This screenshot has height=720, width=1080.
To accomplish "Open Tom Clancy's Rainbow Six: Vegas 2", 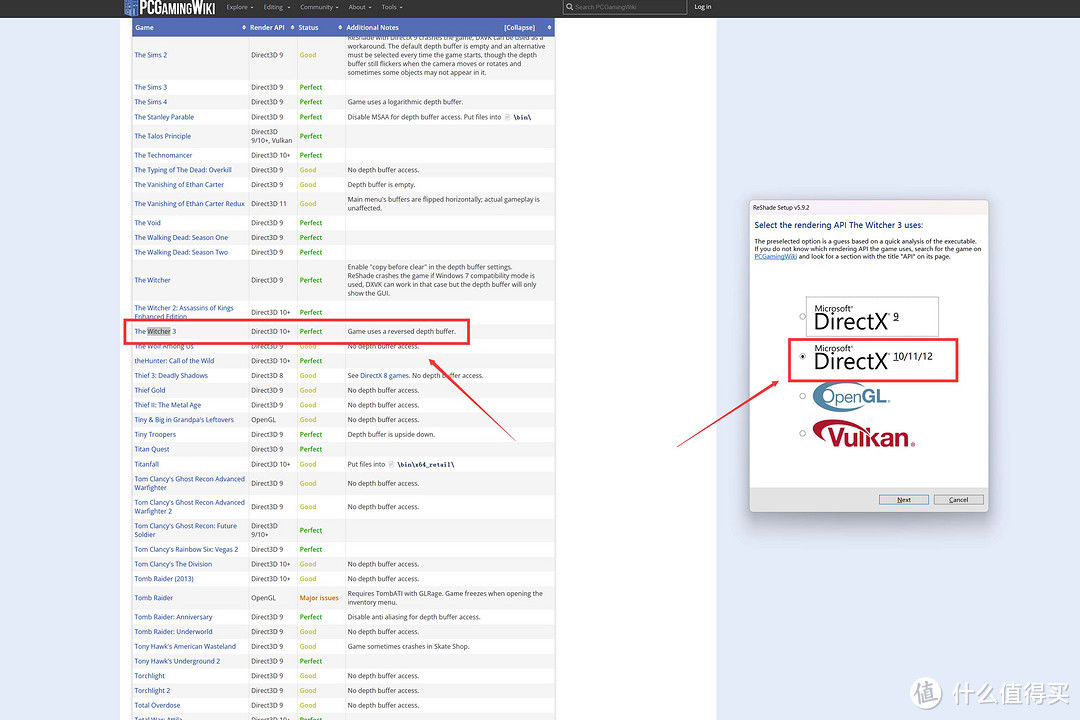I will click(186, 550).
